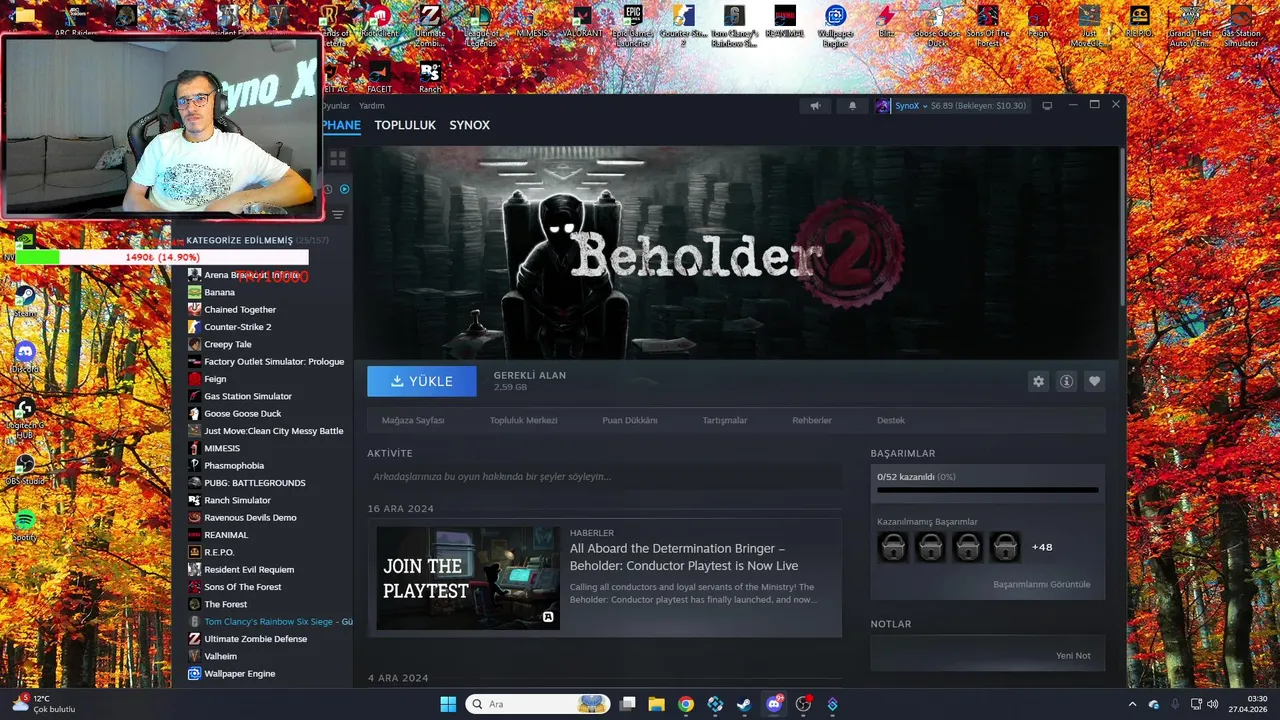Add Beholder 2 to favorites heart icon

1094,381
